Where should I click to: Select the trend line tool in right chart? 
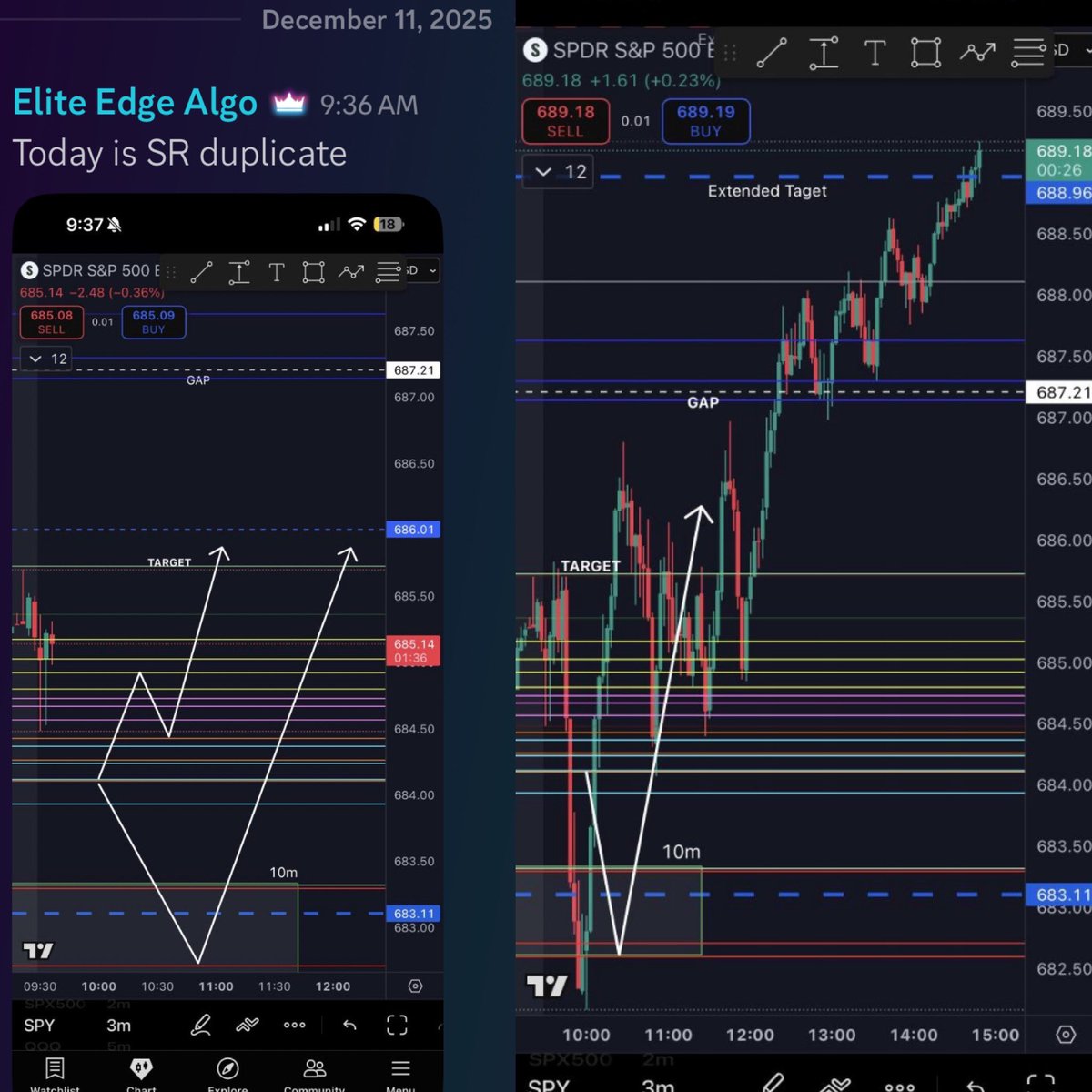(x=772, y=53)
